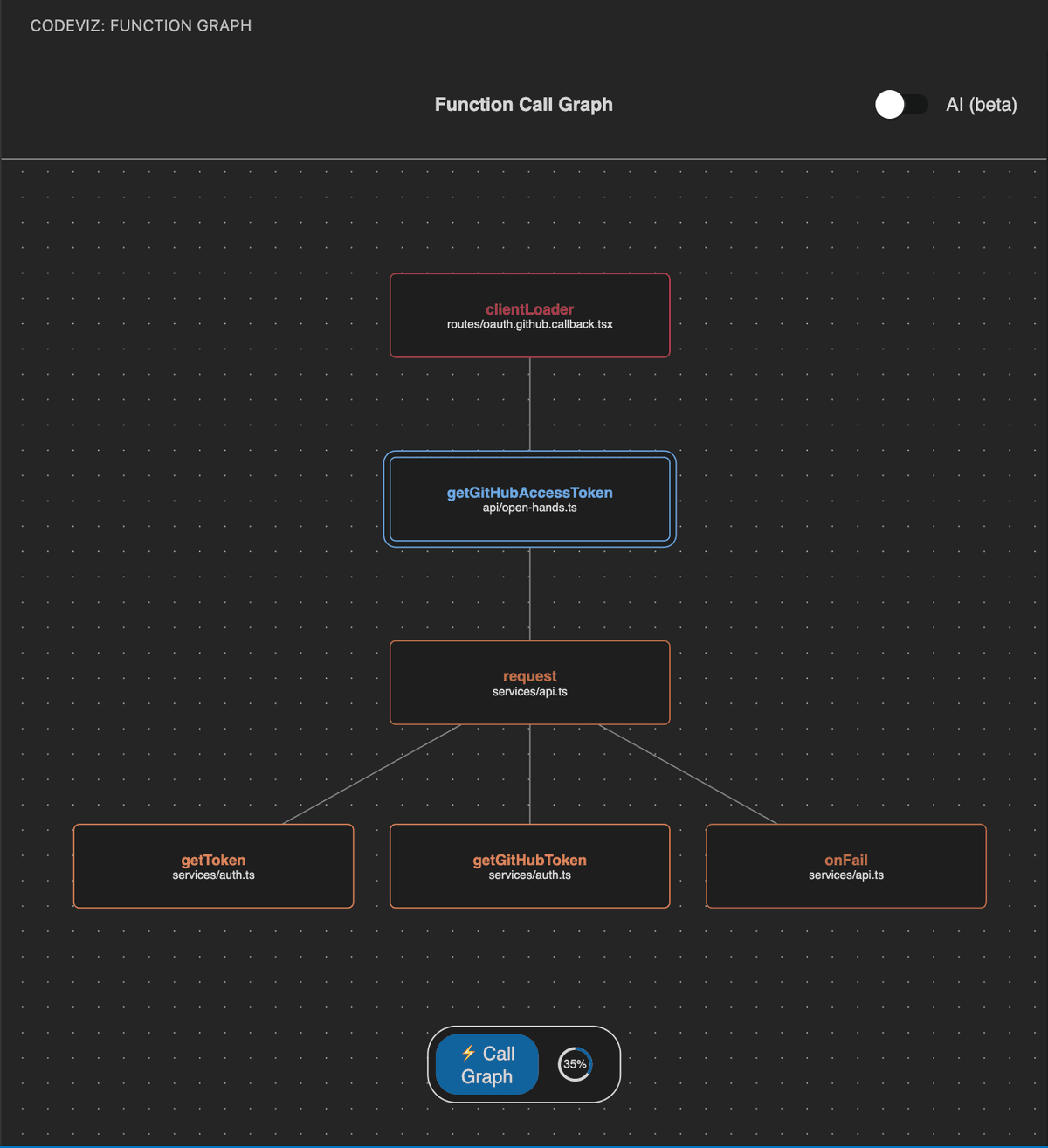Click the AI (beta) label
Screen dimensions: 1048x1148
[x=982, y=105]
